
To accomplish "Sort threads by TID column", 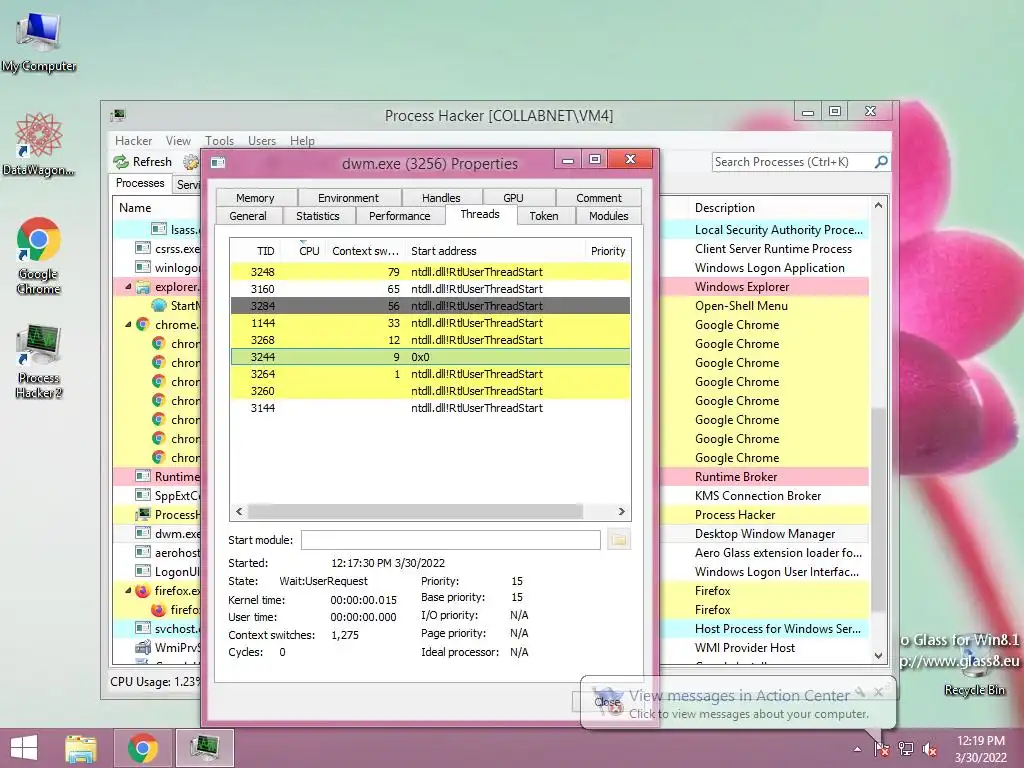I will click(x=256, y=251).
